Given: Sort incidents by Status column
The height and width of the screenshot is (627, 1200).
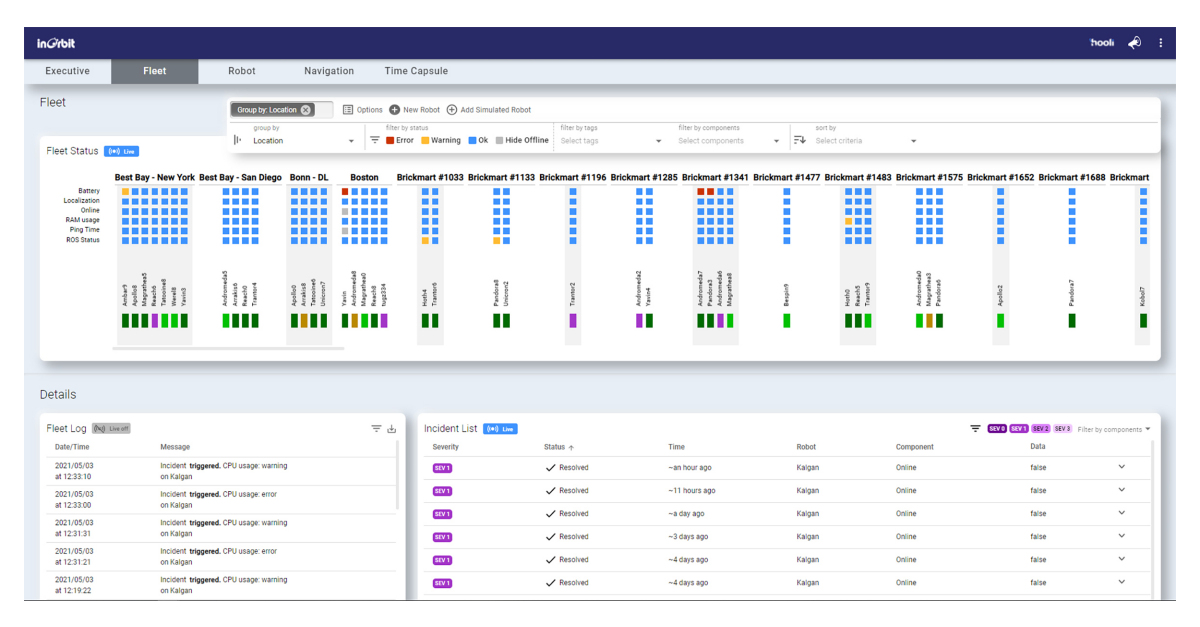Looking at the screenshot, I should click(x=558, y=447).
